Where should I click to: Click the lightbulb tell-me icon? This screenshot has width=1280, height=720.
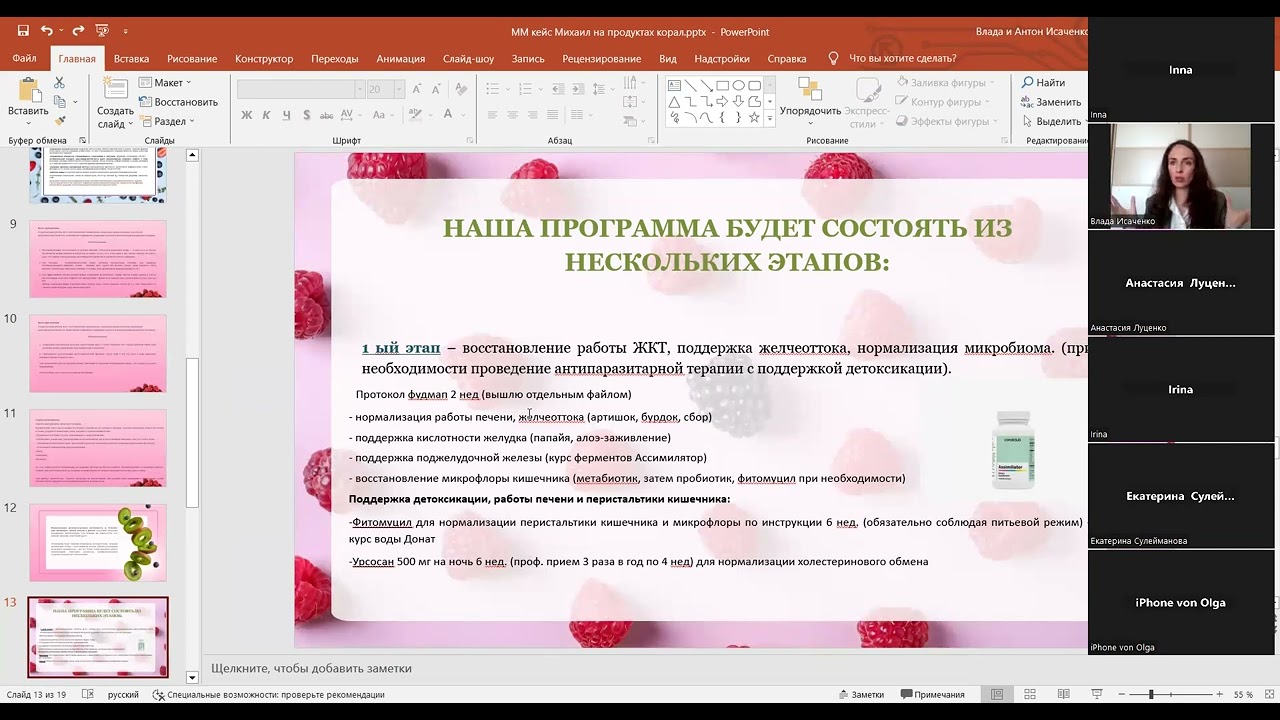click(834, 58)
